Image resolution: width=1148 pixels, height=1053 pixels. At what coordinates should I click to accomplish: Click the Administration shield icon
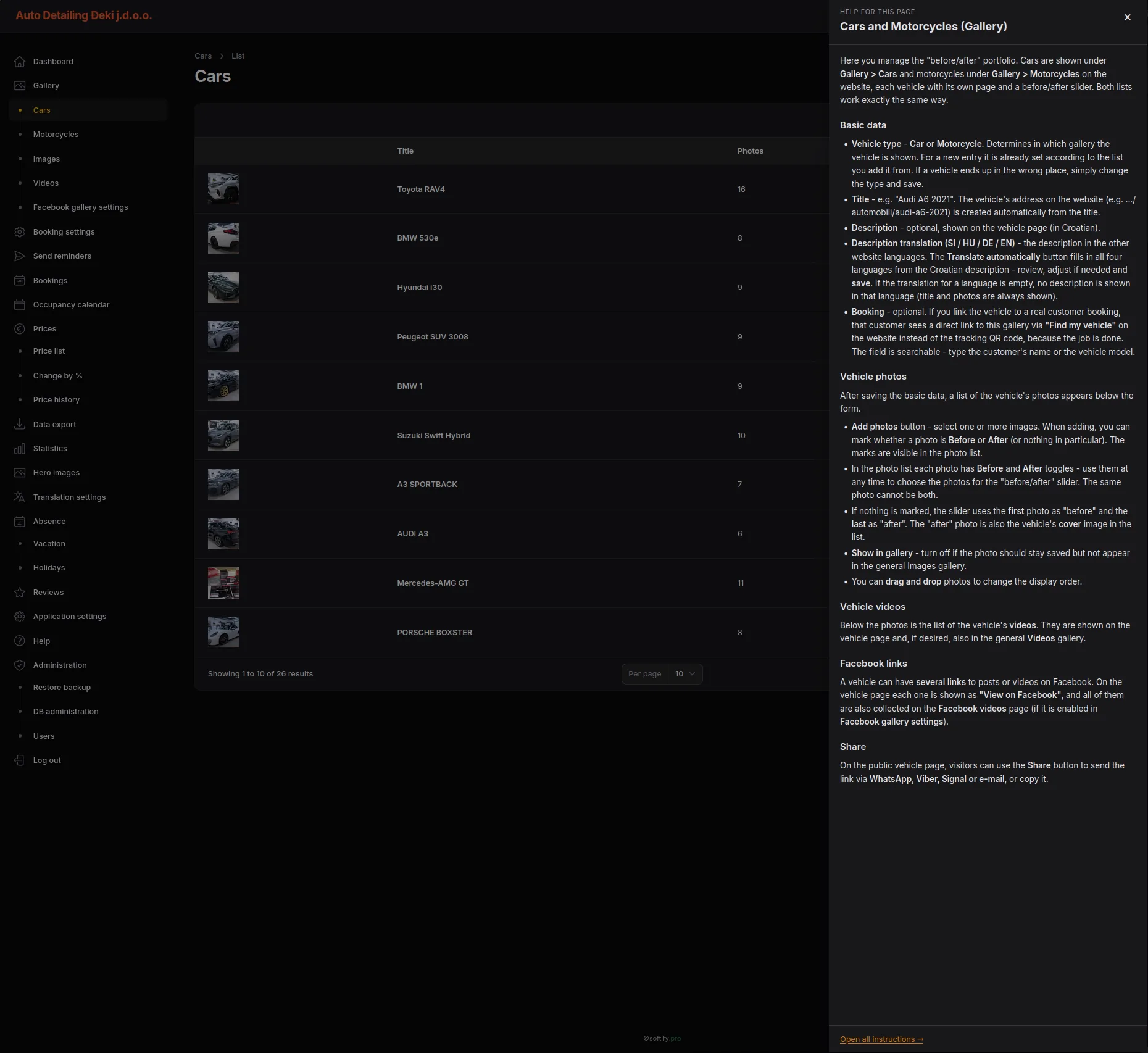tap(20, 665)
